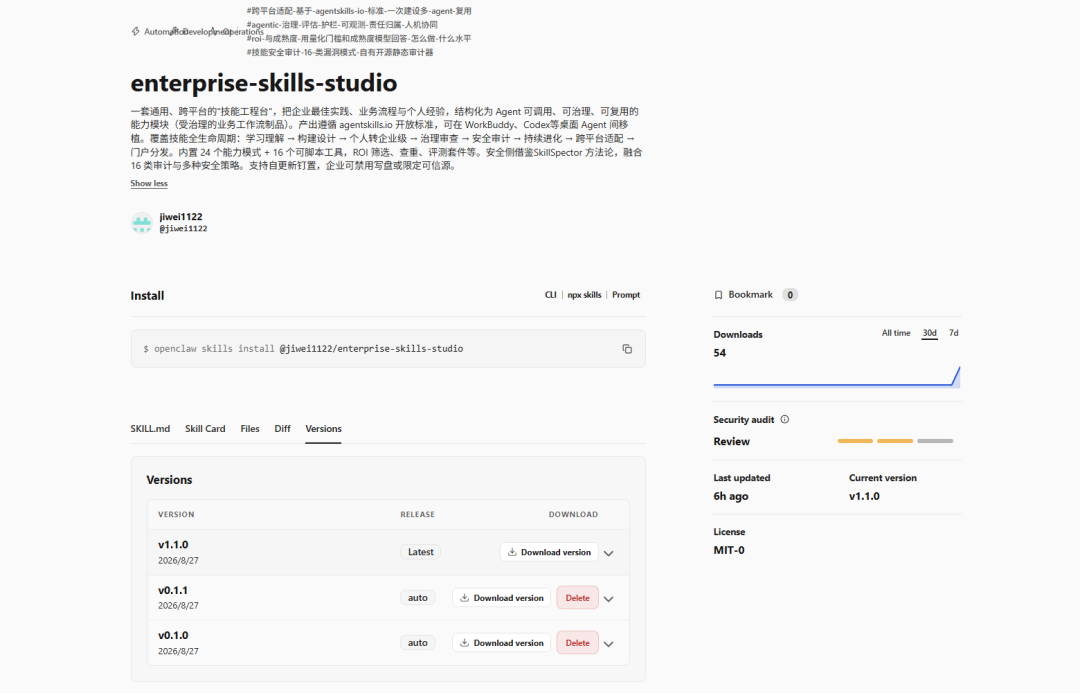Copy the install command with copy icon

point(627,349)
